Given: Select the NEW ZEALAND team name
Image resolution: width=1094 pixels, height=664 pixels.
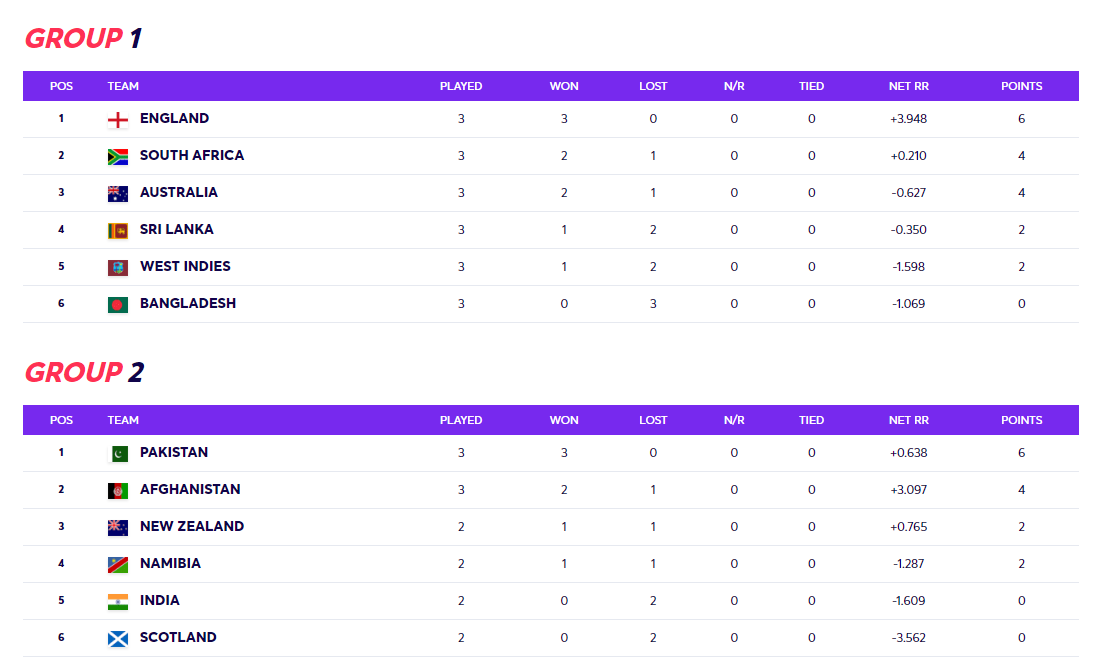Looking at the screenshot, I should click(x=191, y=526).
